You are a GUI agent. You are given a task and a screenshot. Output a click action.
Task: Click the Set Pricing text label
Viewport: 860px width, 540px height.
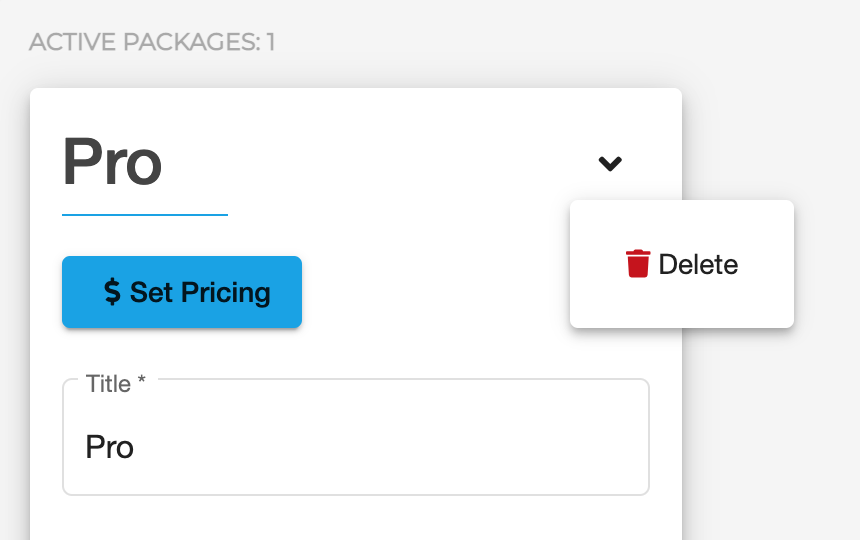[x=200, y=292]
